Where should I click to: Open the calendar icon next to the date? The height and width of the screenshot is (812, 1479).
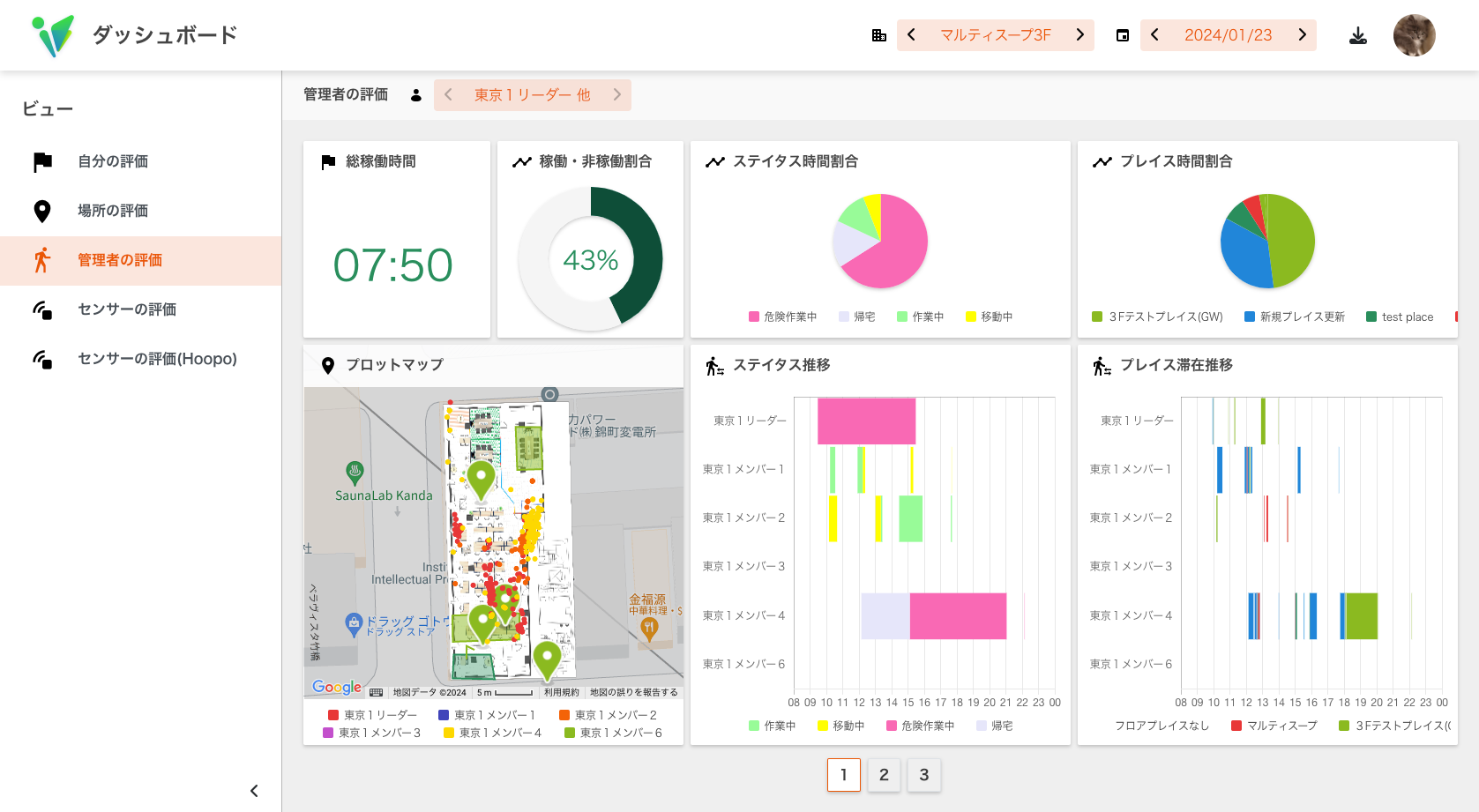click(1122, 34)
